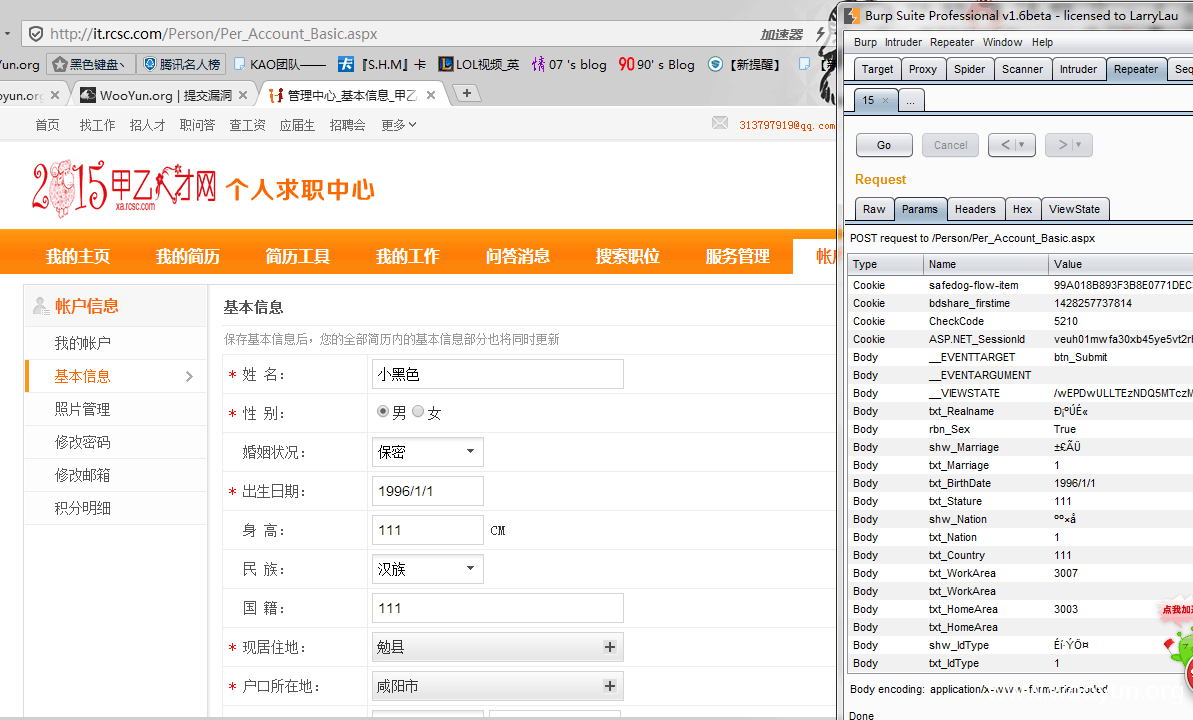This screenshot has width=1193, height=720.
Task: Go to next request in Burp history
Action: pos(1064,145)
